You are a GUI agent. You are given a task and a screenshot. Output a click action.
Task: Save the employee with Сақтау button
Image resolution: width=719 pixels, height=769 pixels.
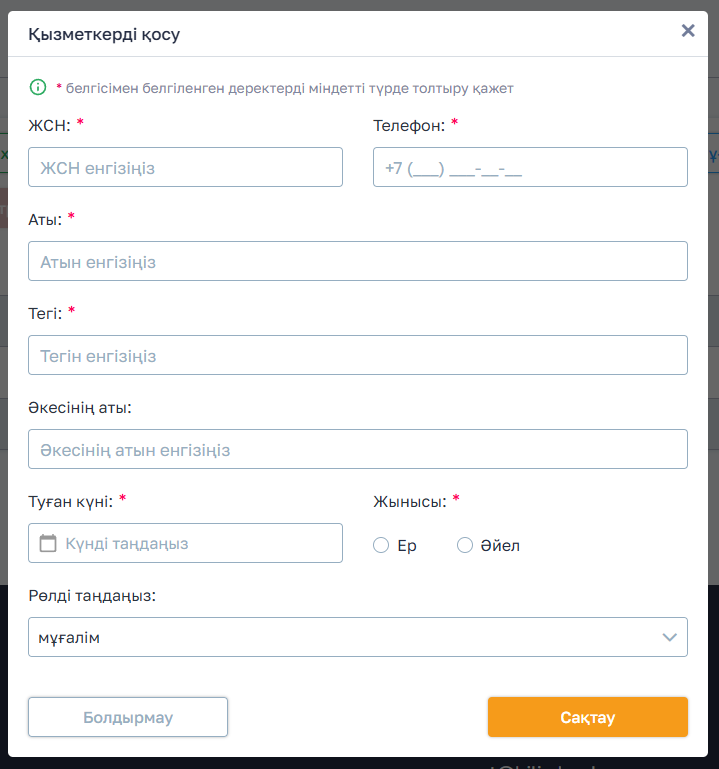click(587, 717)
